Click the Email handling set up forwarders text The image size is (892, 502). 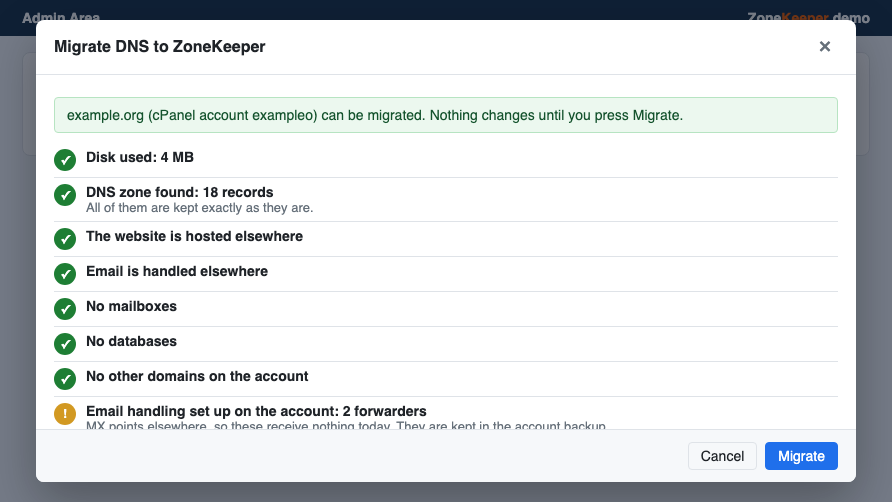[x=256, y=411]
